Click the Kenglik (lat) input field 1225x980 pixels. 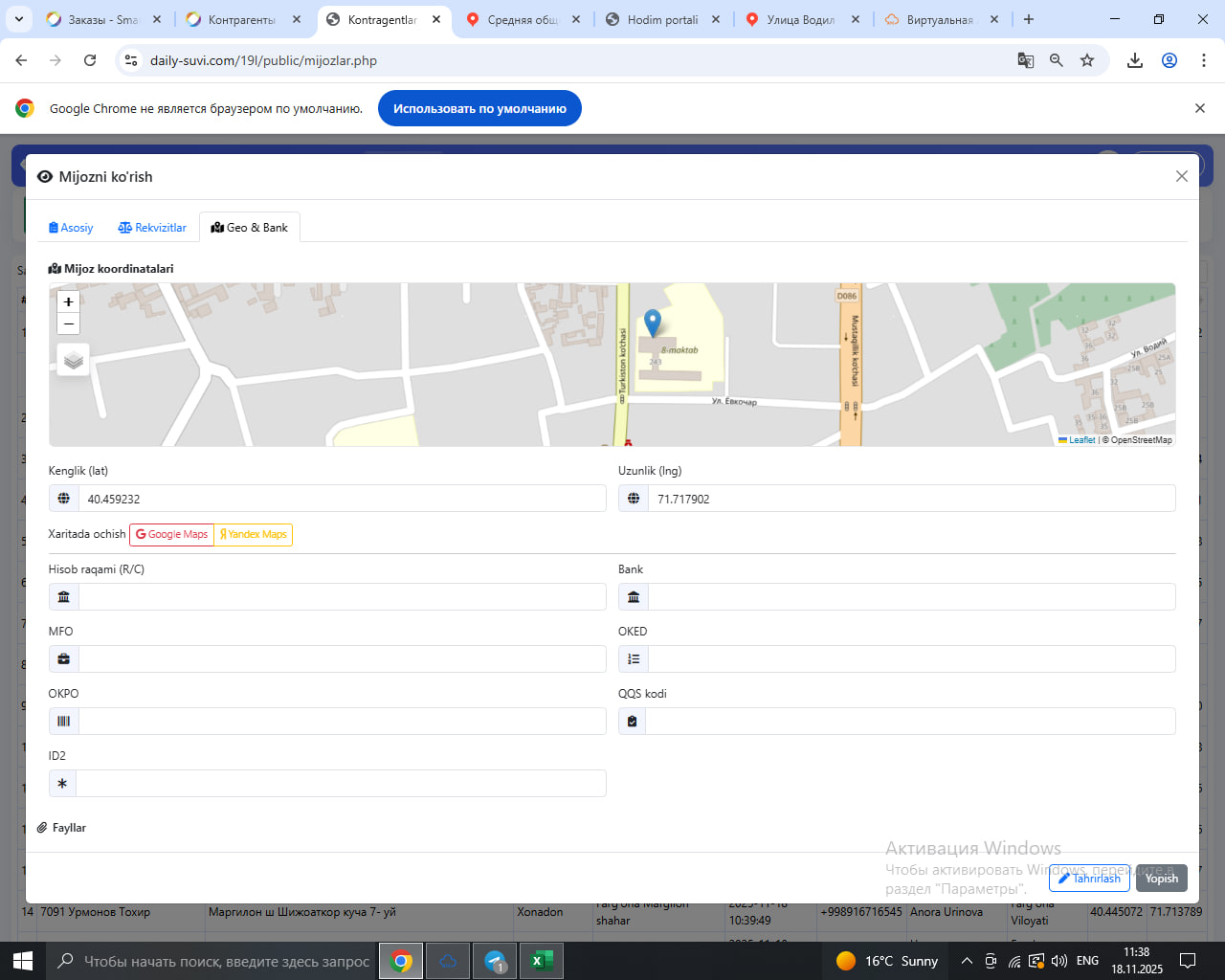click(342, 499)
